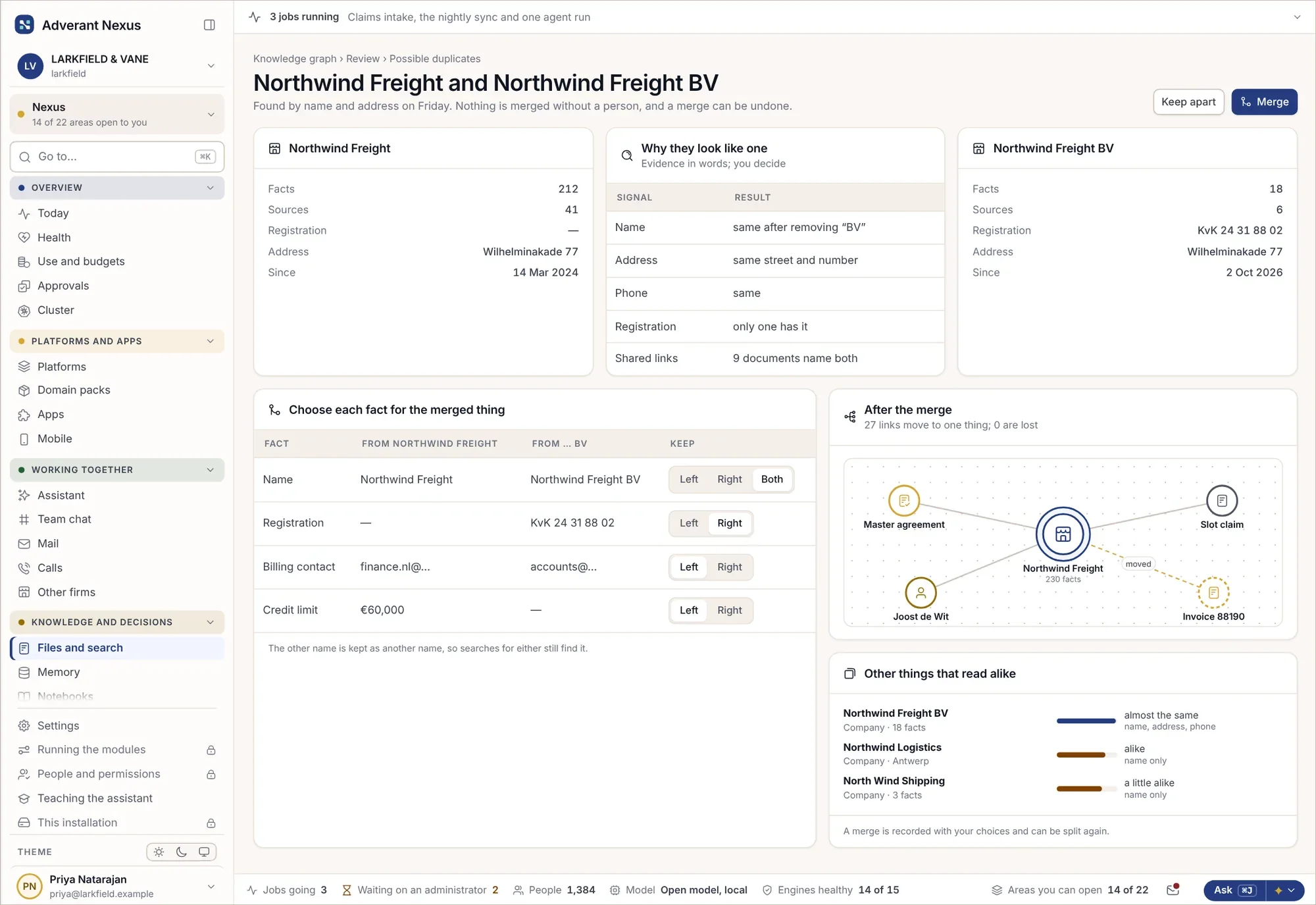Go to Team chat
The width and height of the screenshot is (1316, 905).
tap(117, 519)
